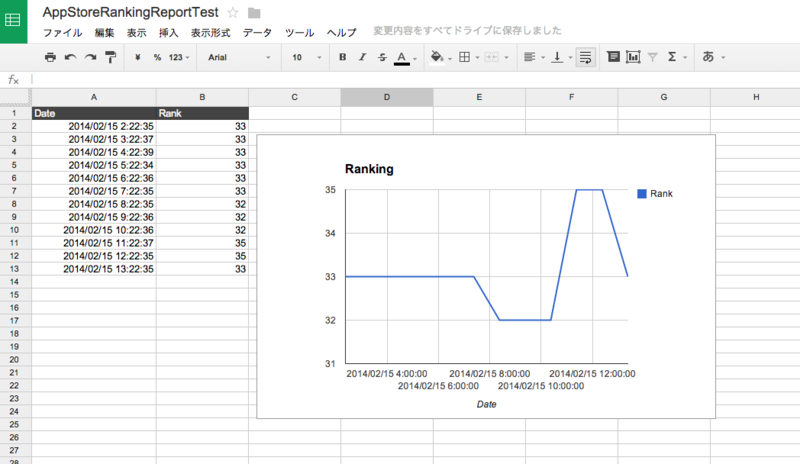Click the print icon
This screenshot has width=800, height=464.
tap(50, 57)
